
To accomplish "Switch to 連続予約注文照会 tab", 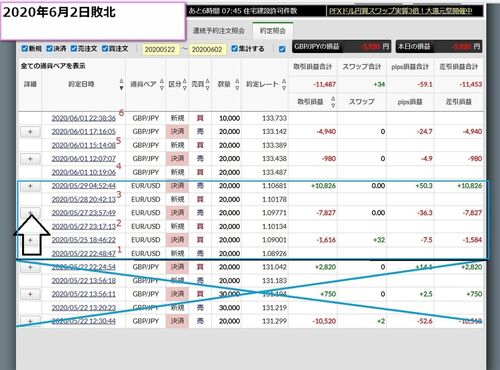I will coord(218,31).
